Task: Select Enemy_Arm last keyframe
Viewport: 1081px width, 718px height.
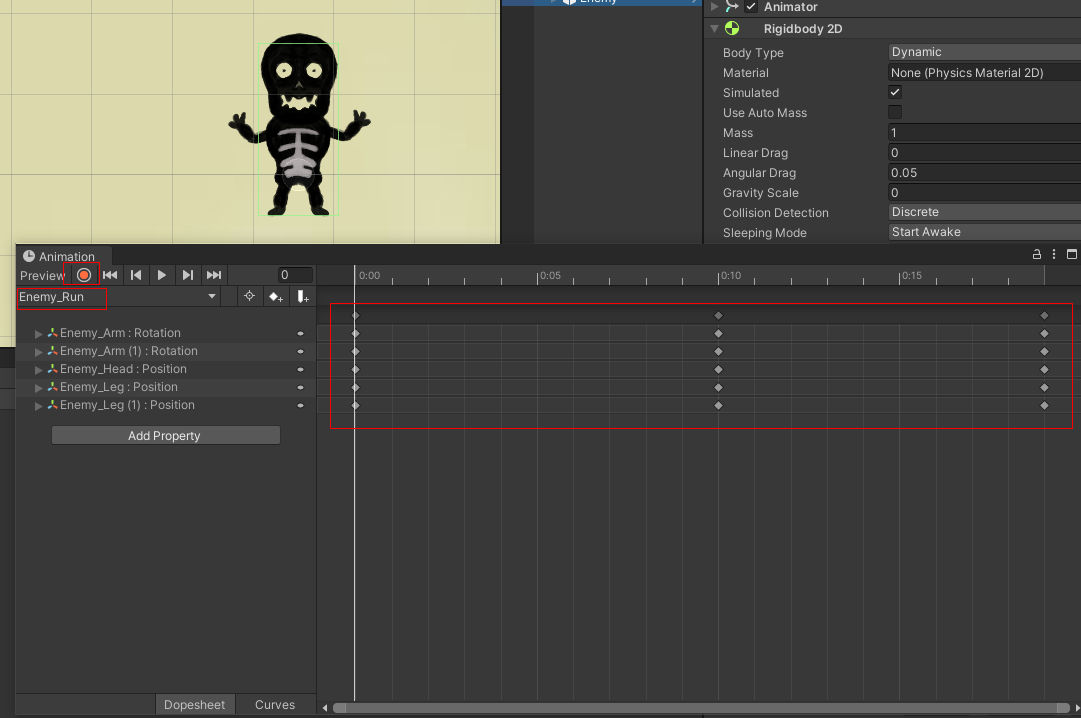Action: pyautogui.click(x=1044, y=333)
